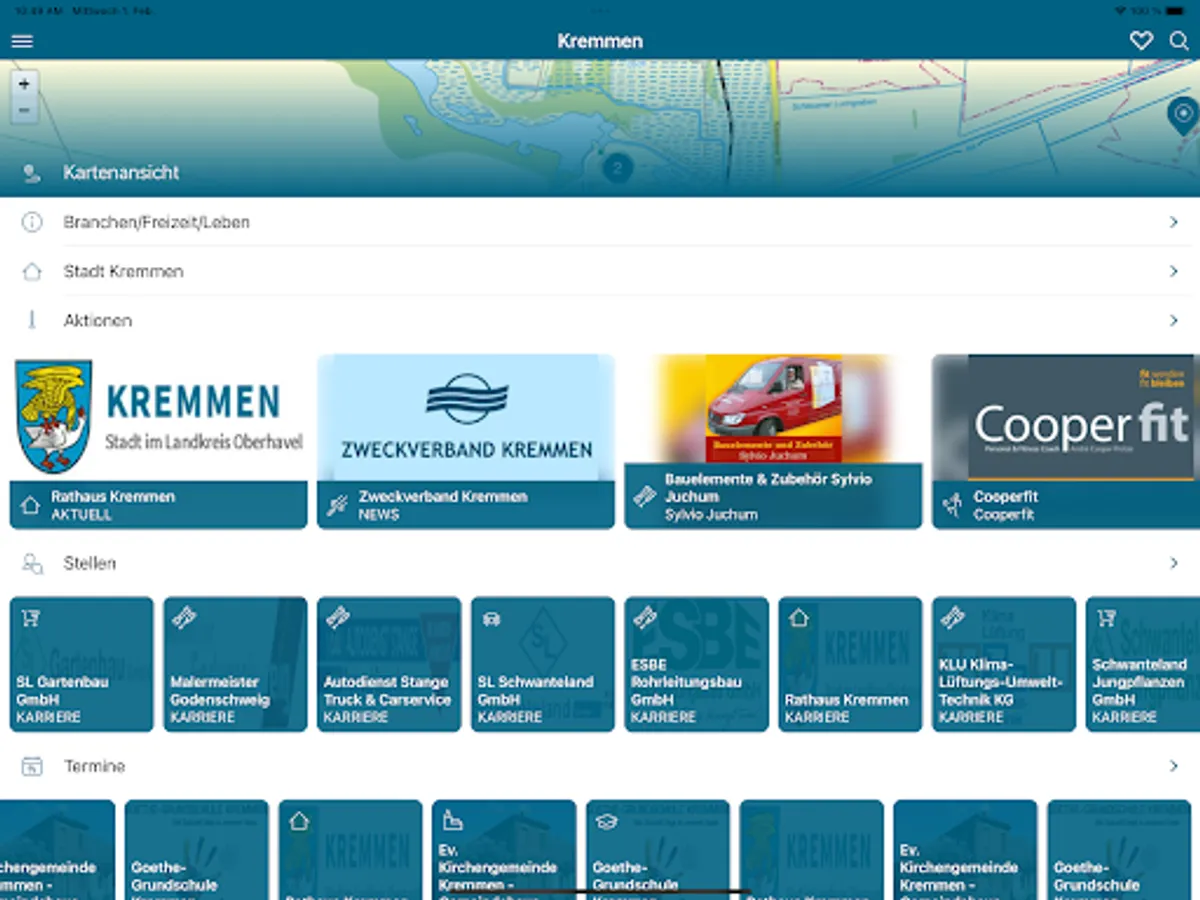This screenshot has height=900, width=1200.
Task: Open SL Gartenbau GmbH career card
Action: pyautogui.click(x=82, y=664)
